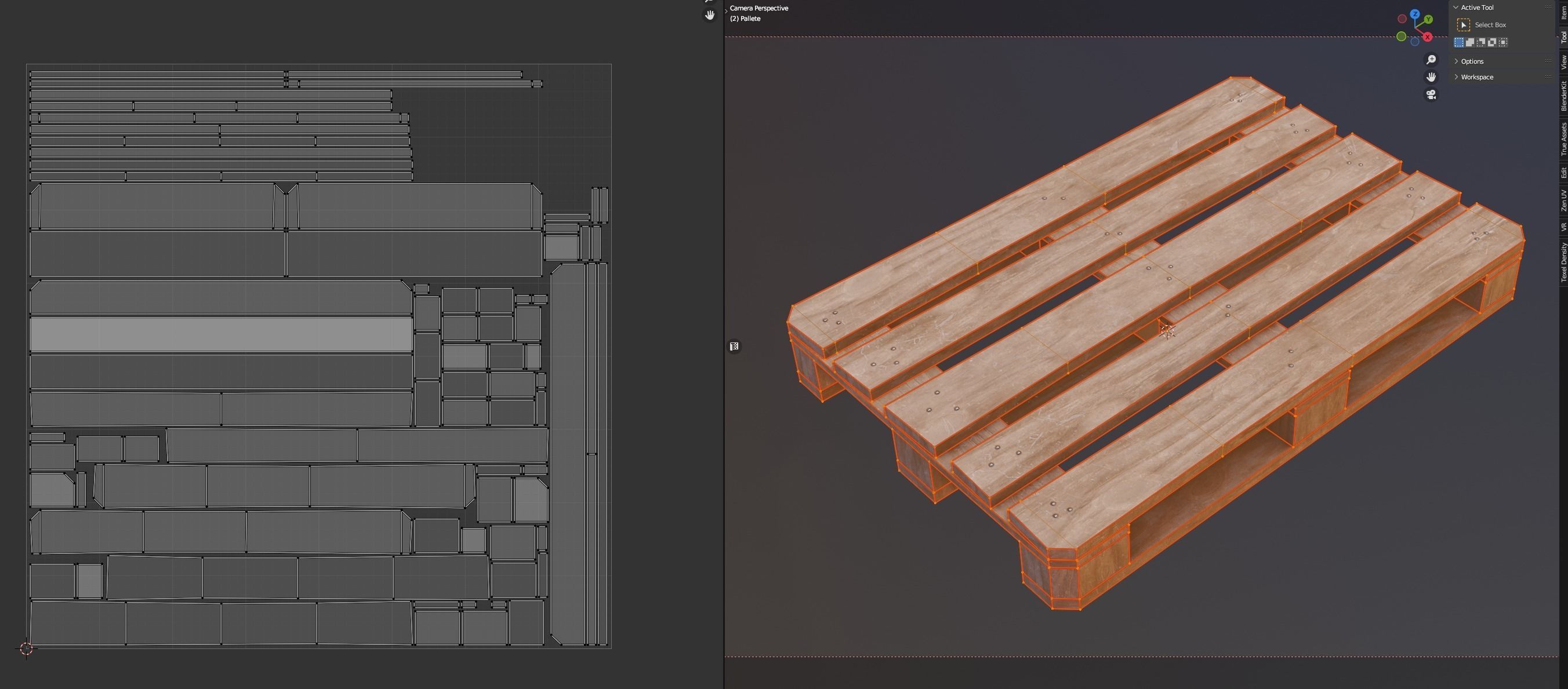Screen dimensions: 1568x689
Task: Click a UV island in the UV editor
Action: [x=219, y=334]
